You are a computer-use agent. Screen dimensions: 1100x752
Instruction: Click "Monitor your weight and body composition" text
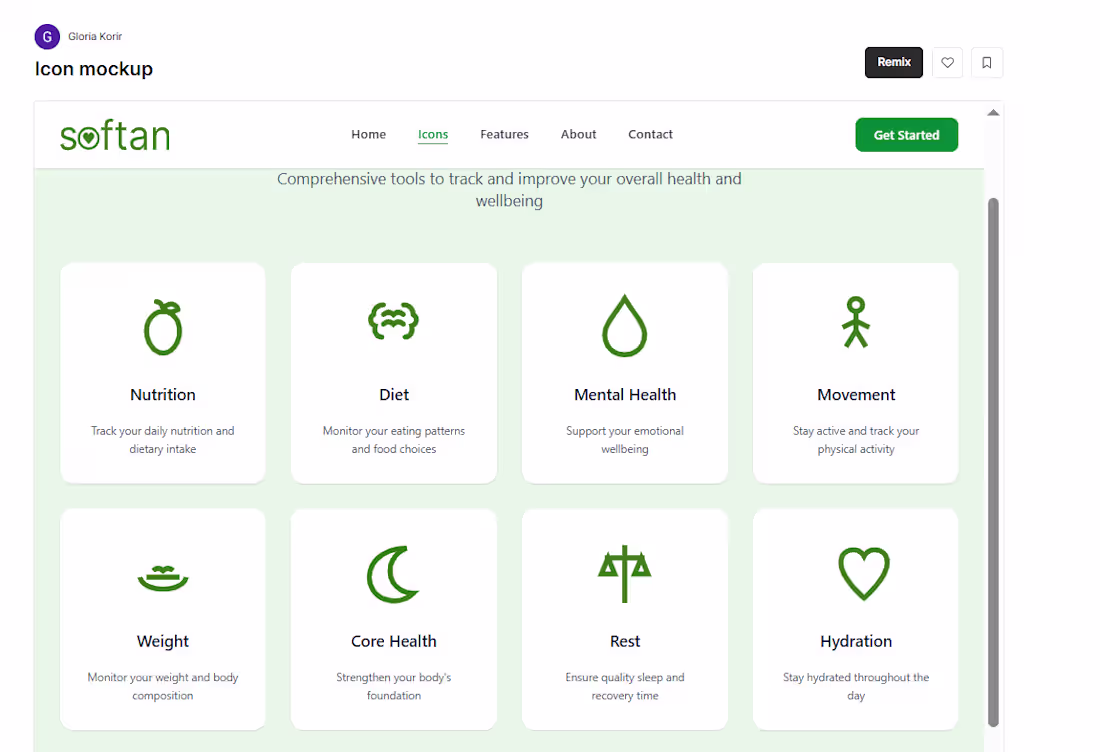[163, 686]
